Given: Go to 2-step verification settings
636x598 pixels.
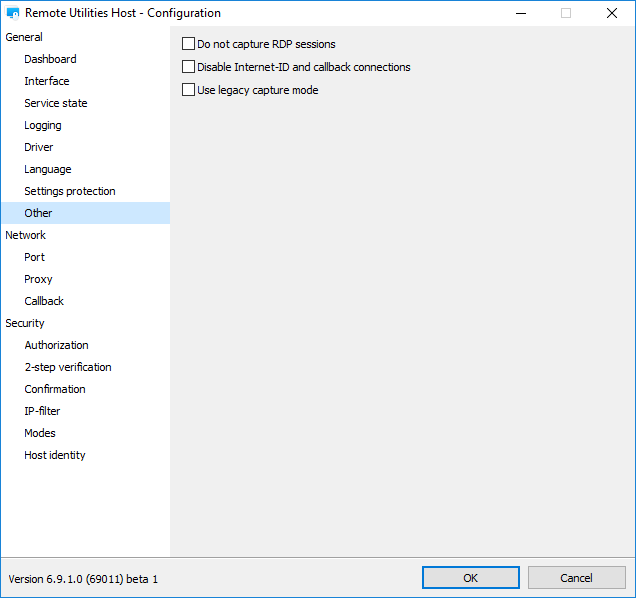Looking at the screenshot, I should [x=68, y=367].
